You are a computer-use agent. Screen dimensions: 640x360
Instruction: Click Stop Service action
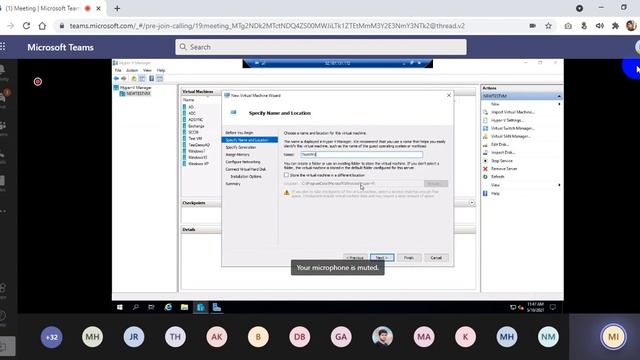[x=502, y=160]
